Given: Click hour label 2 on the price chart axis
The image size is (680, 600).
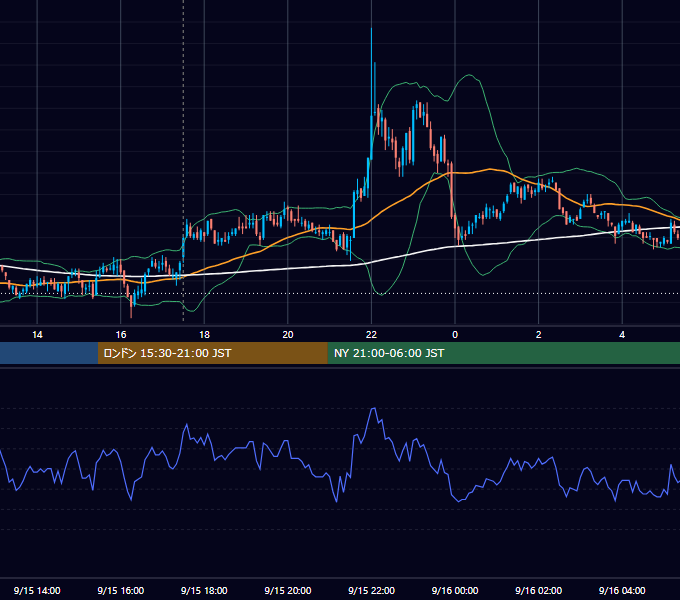Looking at the screenshot, I should tap(538, 334).
